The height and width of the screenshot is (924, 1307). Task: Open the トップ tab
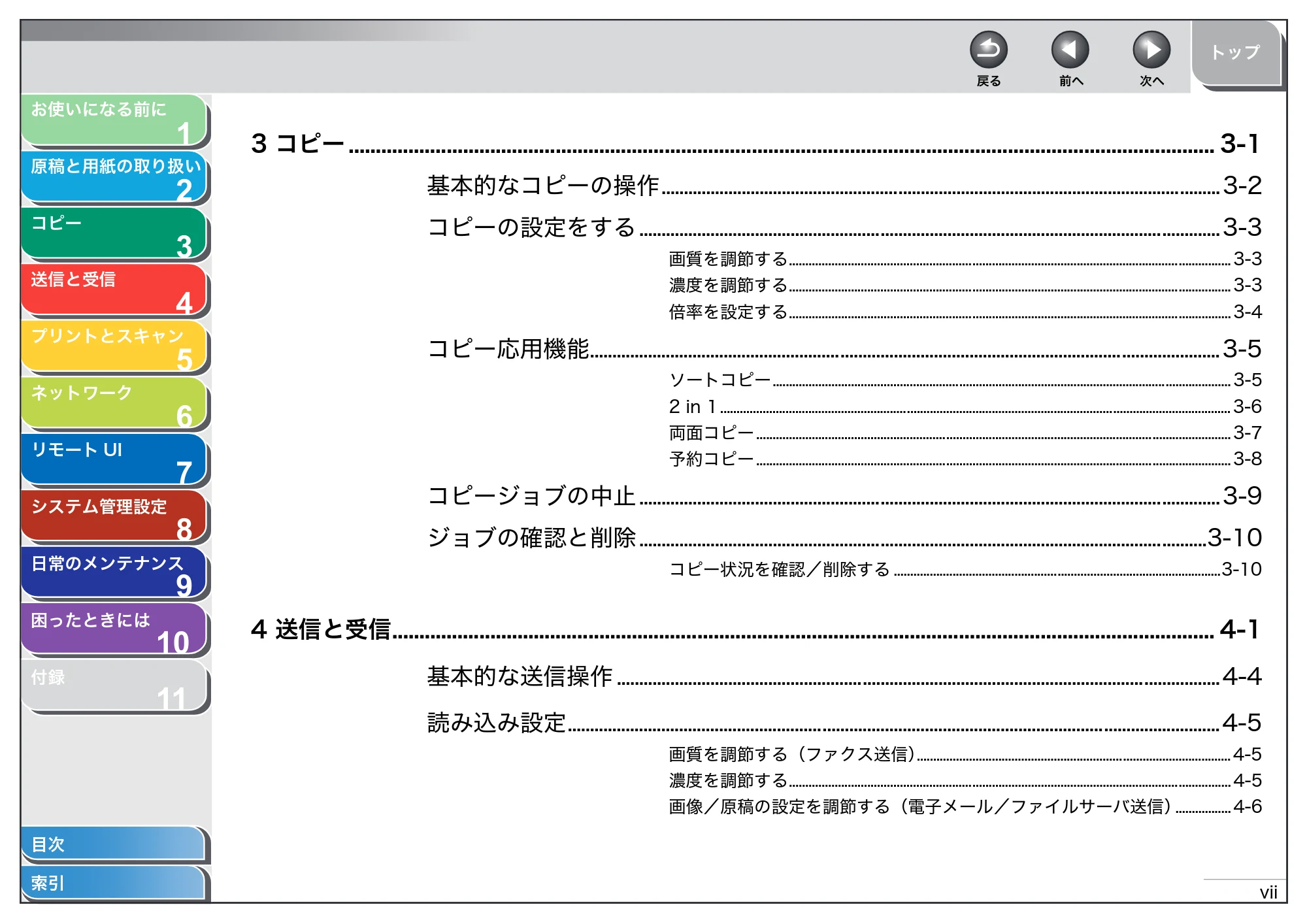[x=1236, y=54]
